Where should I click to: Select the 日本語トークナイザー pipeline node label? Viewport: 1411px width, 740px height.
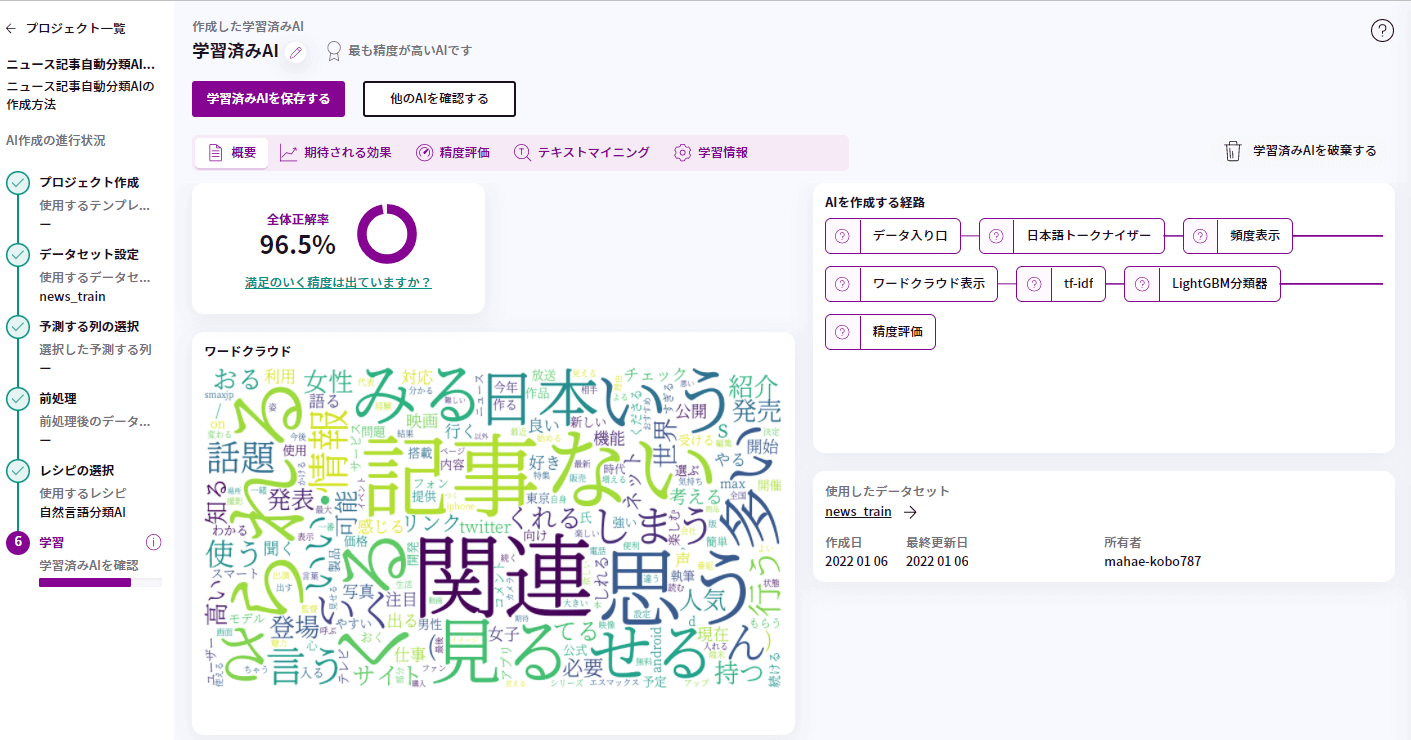click(x=1089, y=237)
